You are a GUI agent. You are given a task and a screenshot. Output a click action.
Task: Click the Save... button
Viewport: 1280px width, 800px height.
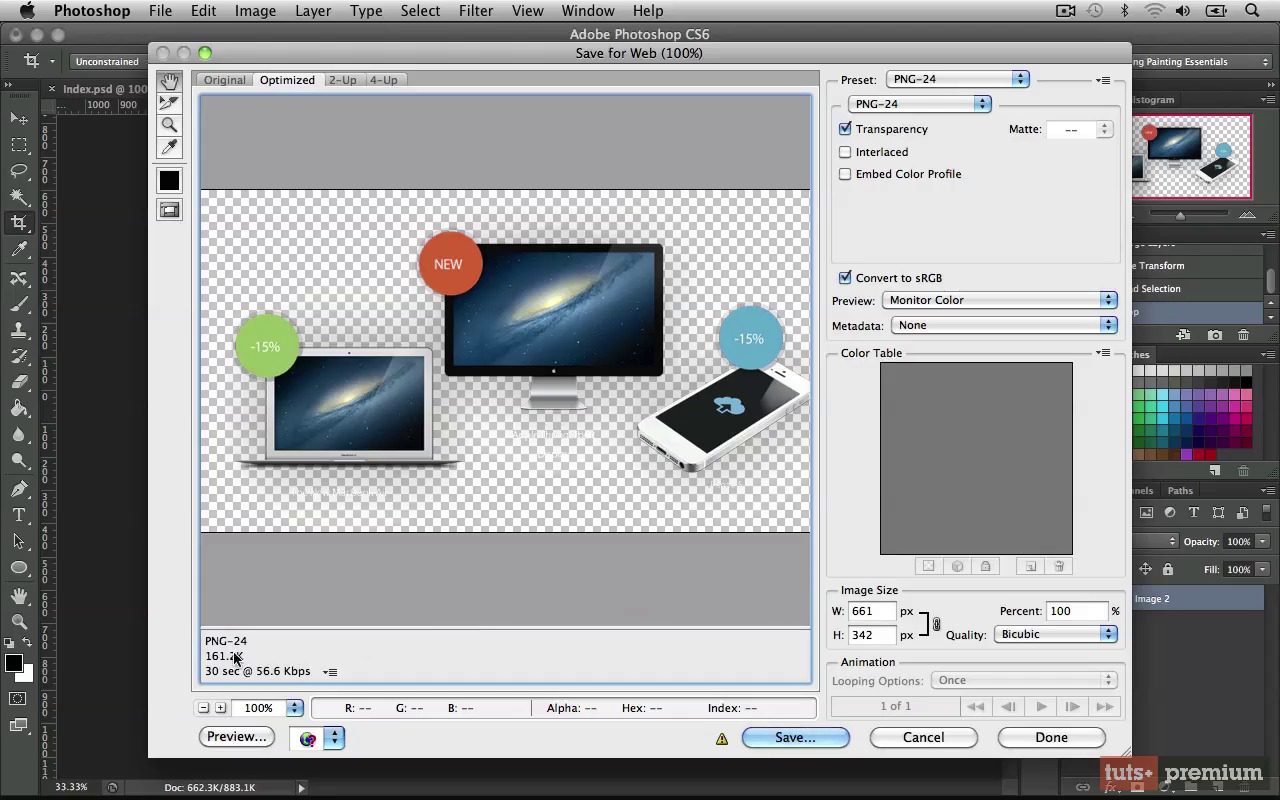coord(796,738)
